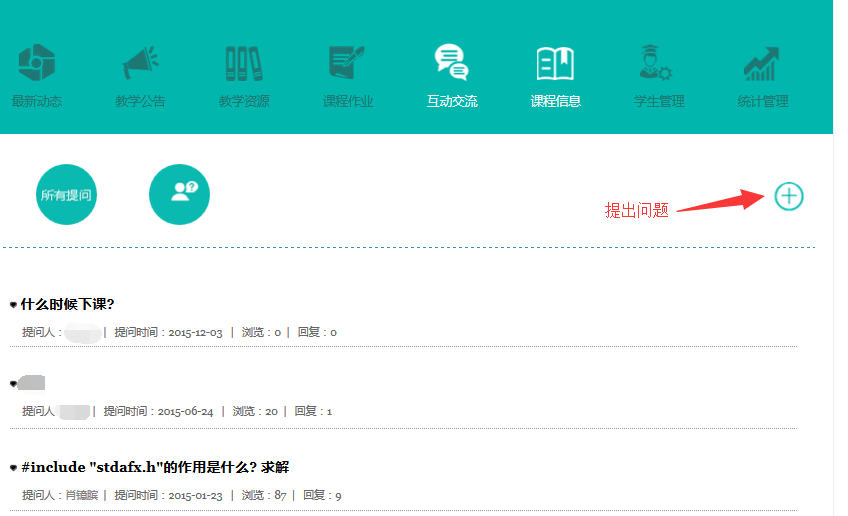The image size is (848, 516).
Task: Open the question 什么时候下课?
Action: coord(67,304)
